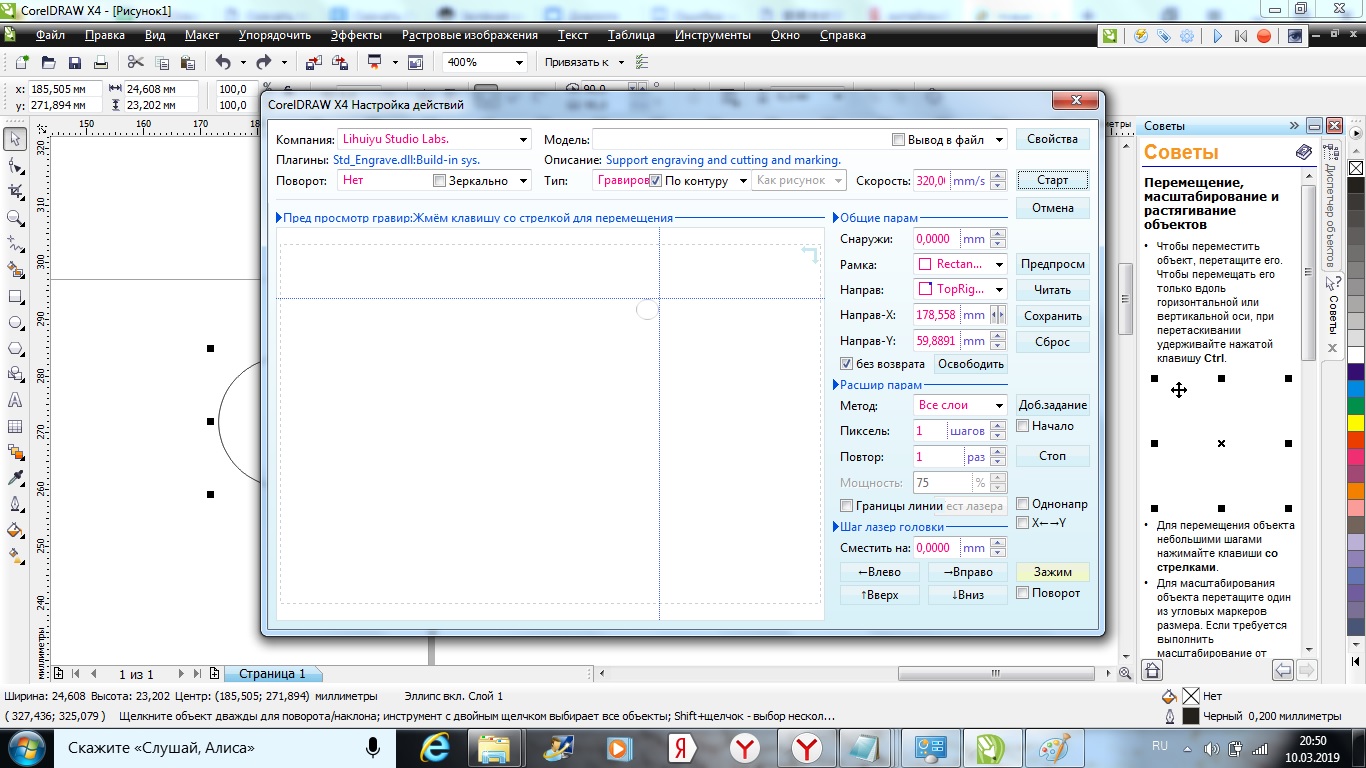Image resolution: width=1366 pixels, height=768 pixels.
Task: Select the Crop tool
Action: [x=15, y=191]
